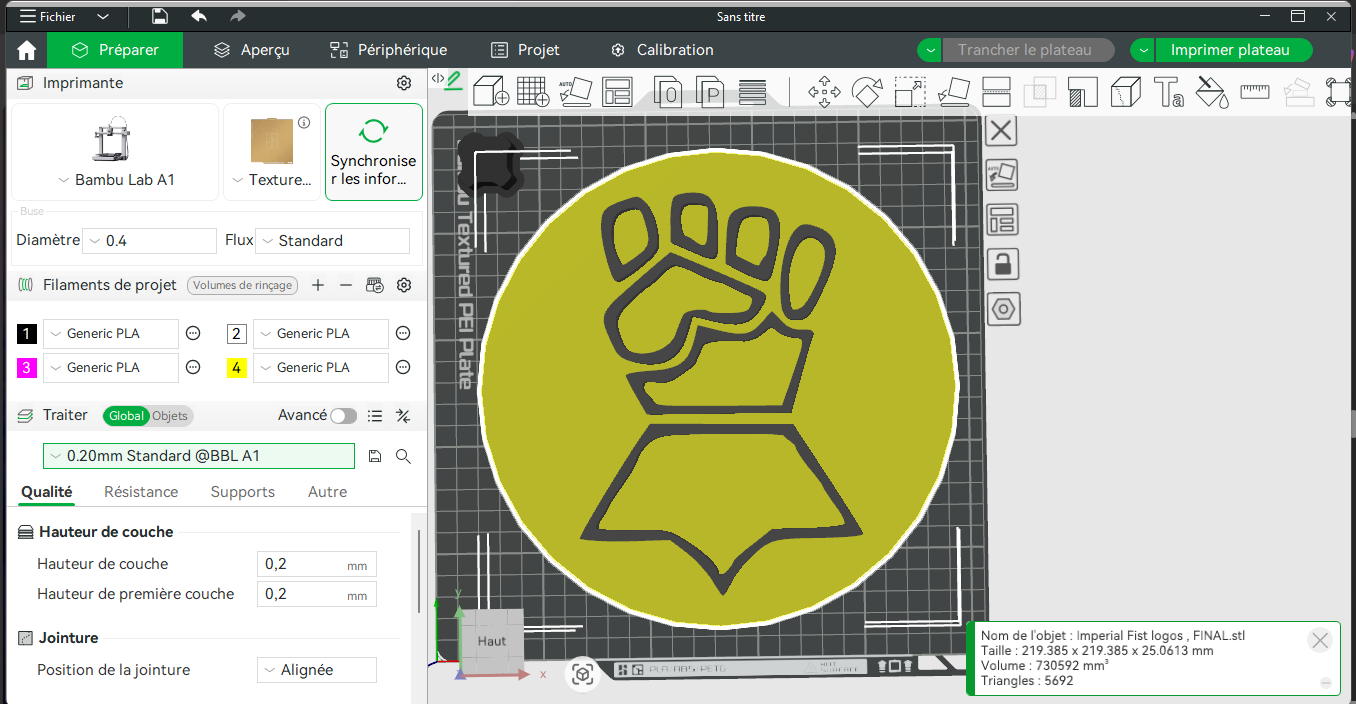Switch process scope to Global

(x=127, y=416)
